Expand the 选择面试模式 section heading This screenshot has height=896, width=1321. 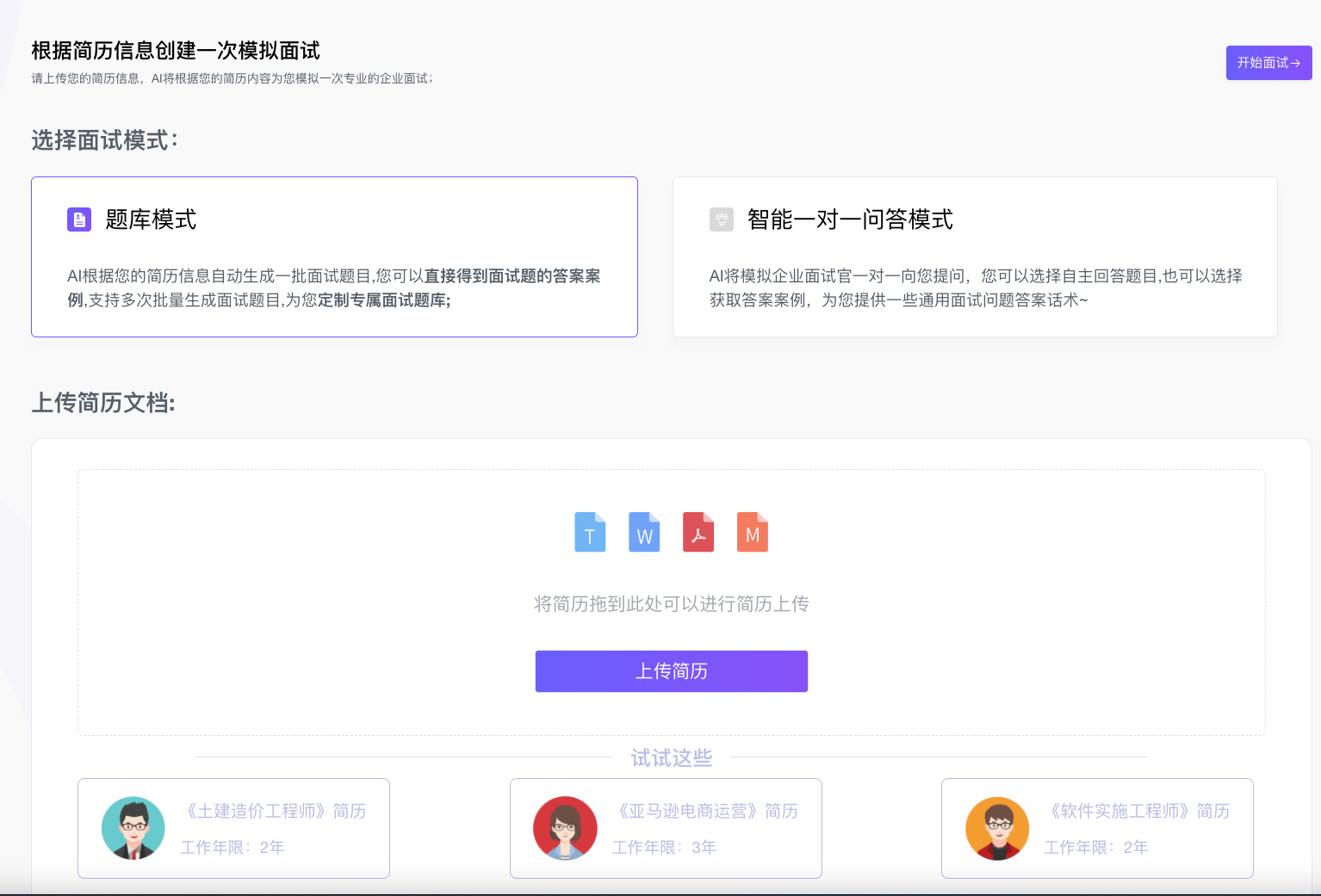(x=104, y=140)
